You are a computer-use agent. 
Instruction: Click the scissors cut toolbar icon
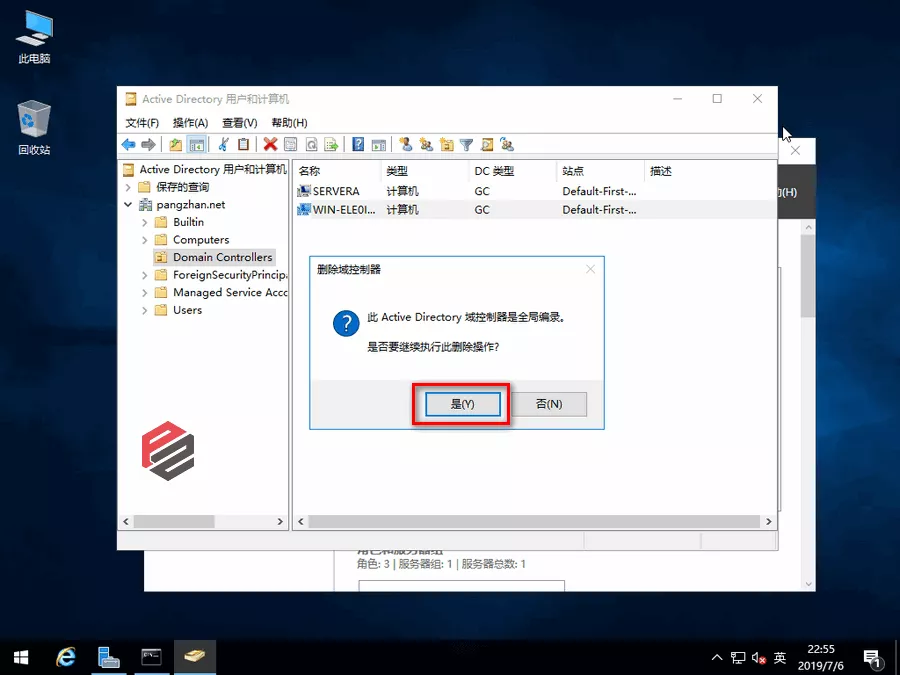(x=224, y=145)
